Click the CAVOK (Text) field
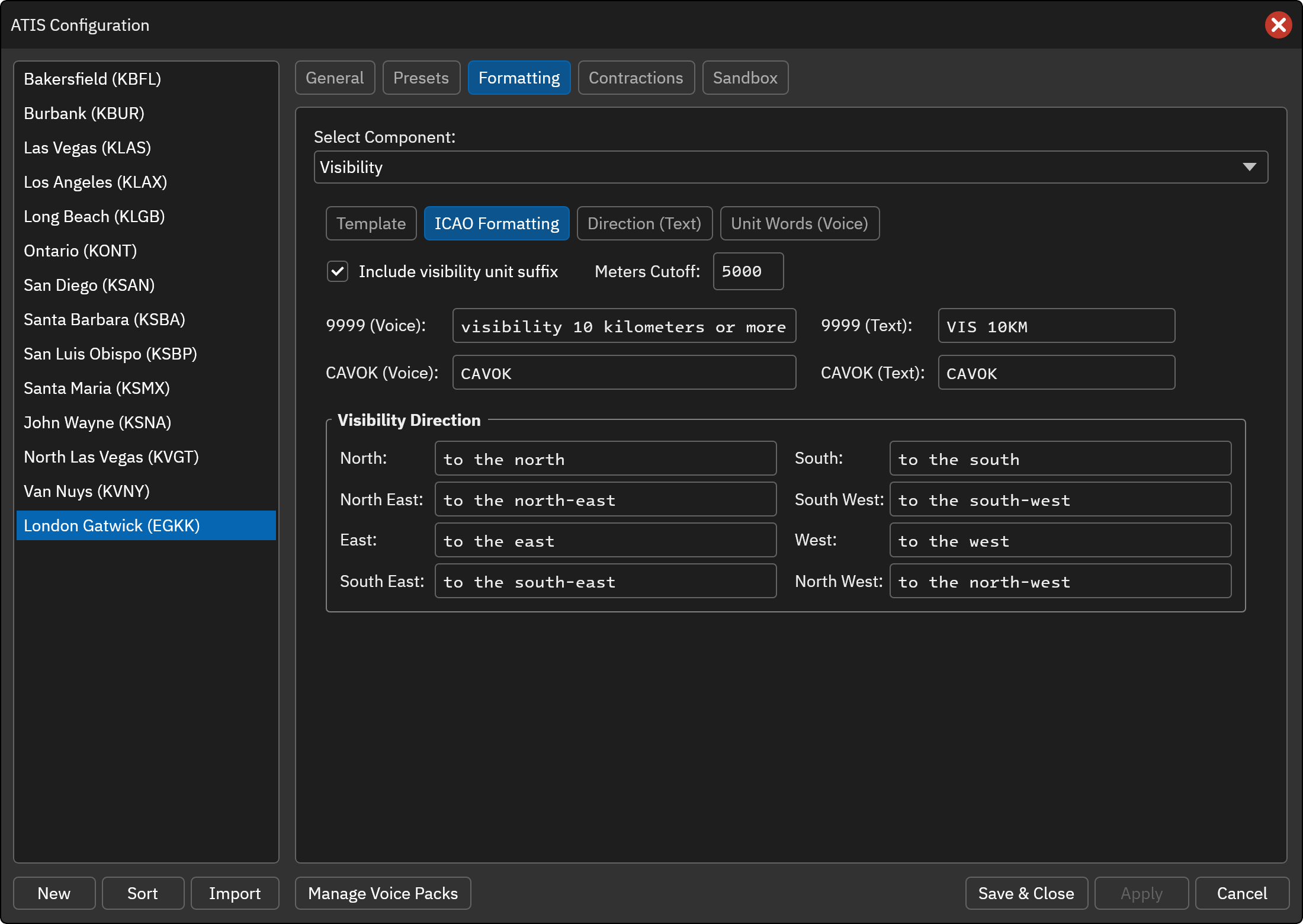This screenshot has width=1303, height=924. click(1057, 373)
